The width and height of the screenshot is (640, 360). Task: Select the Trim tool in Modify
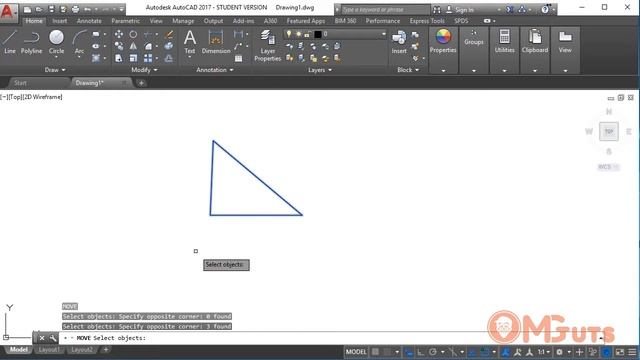point(148,34)
